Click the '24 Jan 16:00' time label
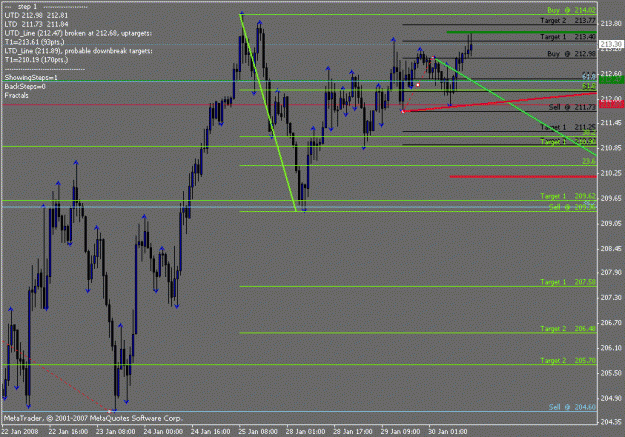 point(210,431)
